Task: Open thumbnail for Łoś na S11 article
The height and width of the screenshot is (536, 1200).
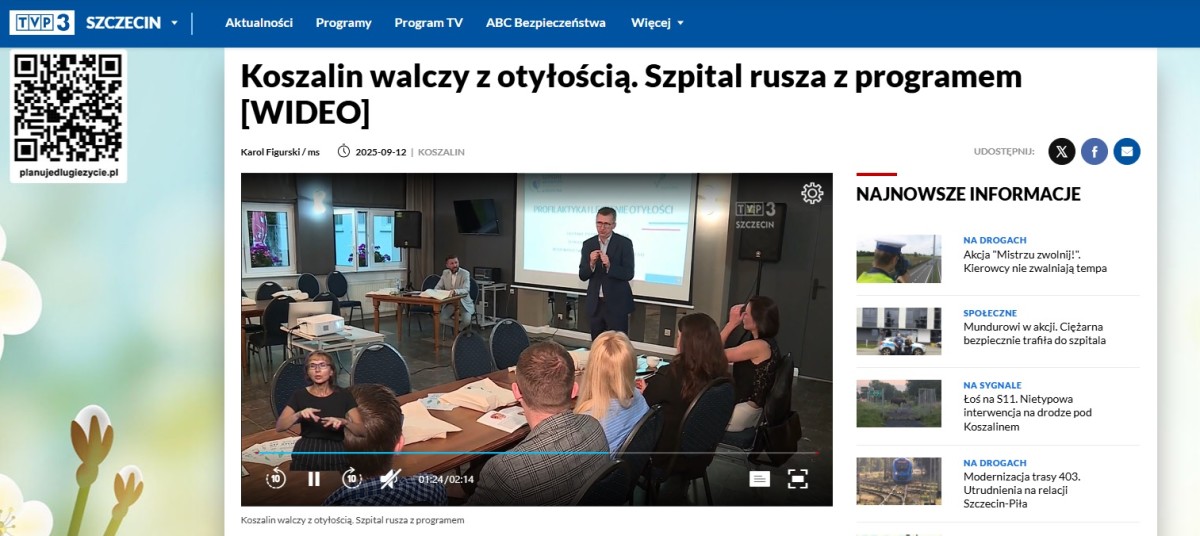Action: [898, 403]
